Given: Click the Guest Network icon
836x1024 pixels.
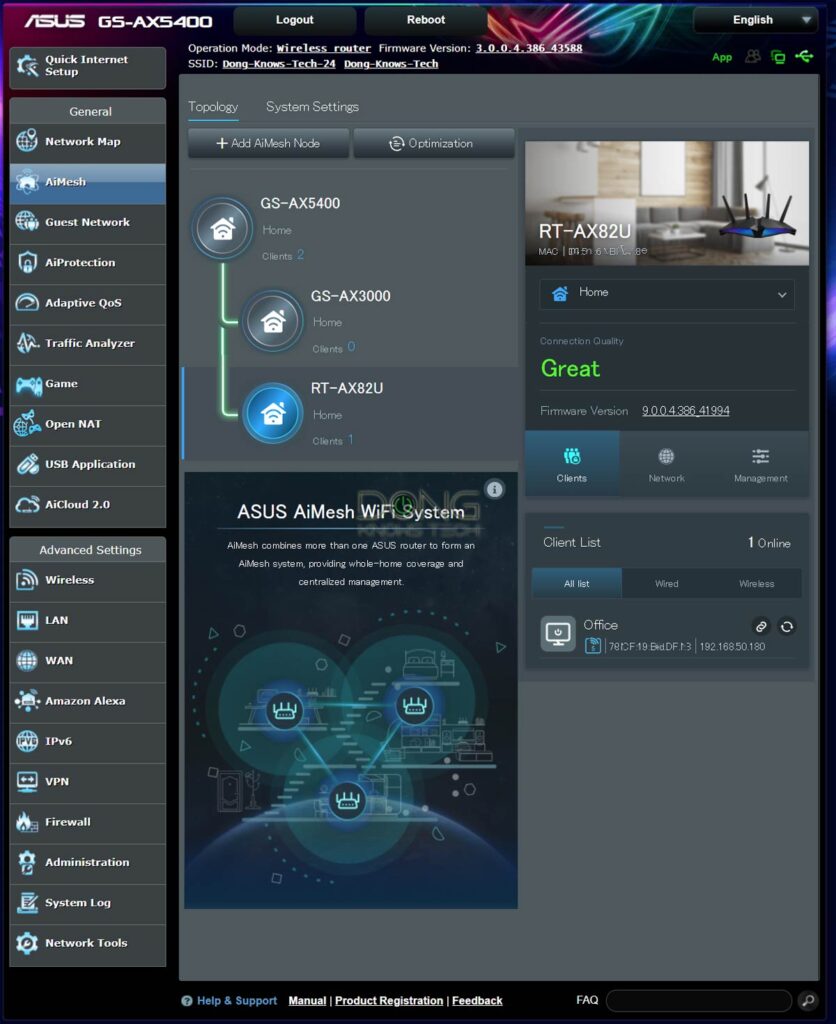Looking at the screenshot, I should tap(27, 222).
